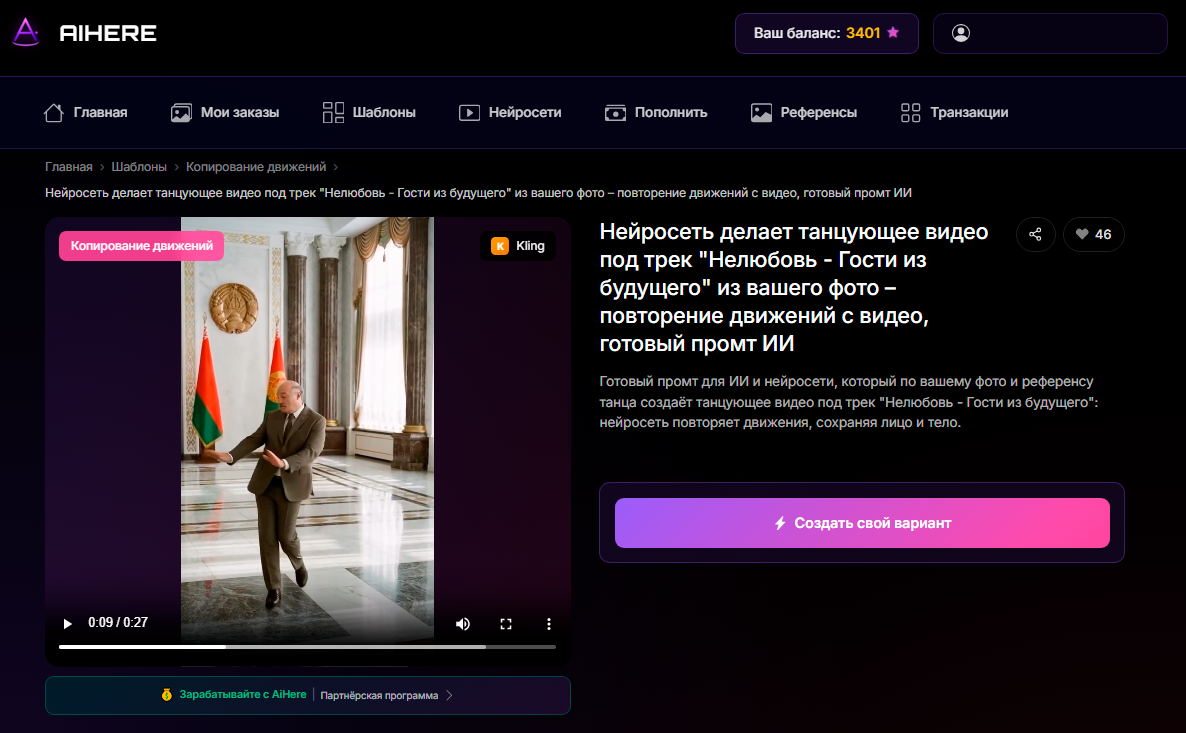The height and width of the screenshot is (733, 1186).
Task: Open the user profile avatar icon
Action: (x=961, y=33)
